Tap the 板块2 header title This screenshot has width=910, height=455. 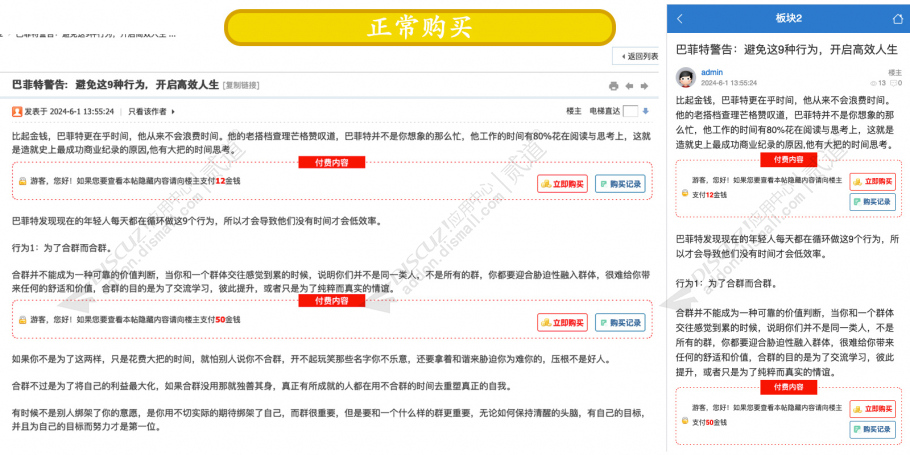[x=789, y=19]
